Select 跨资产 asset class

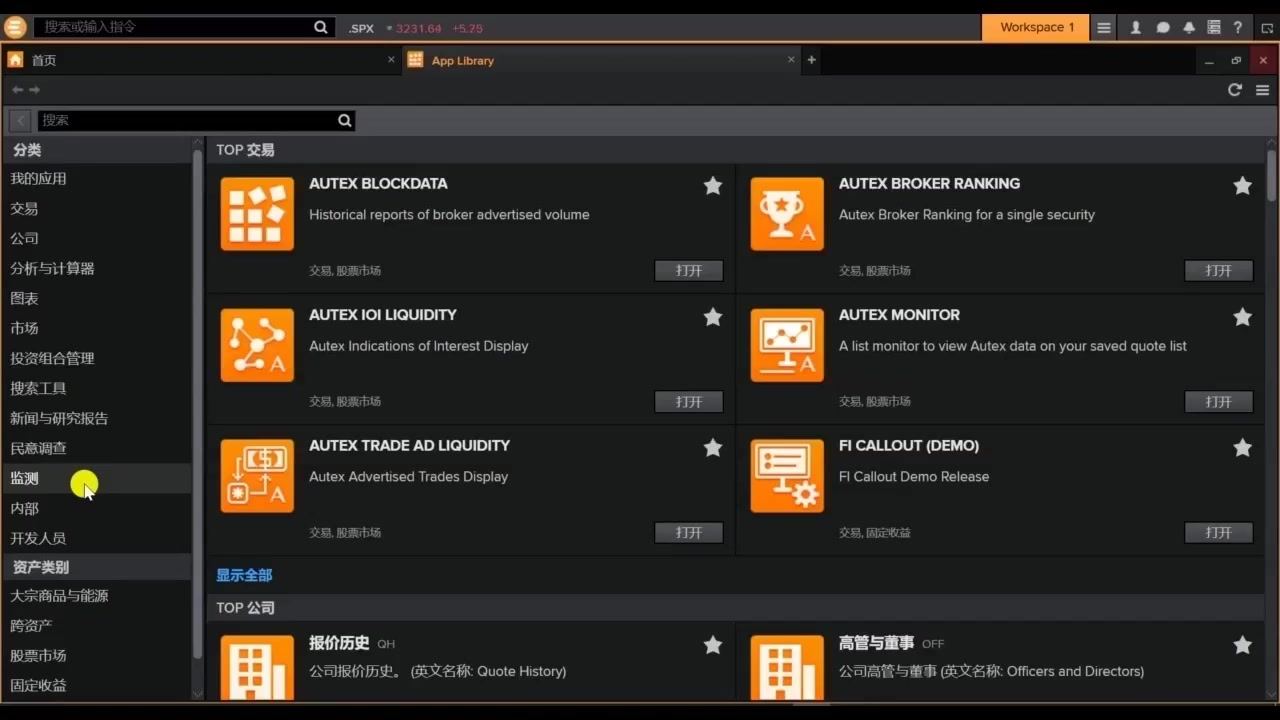click(x=95, y=625)
